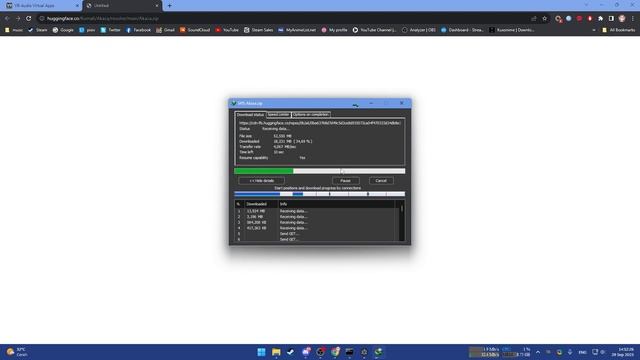Click the Info column header
The height and width of the screenshot is (360, 640).
(336, 204)
